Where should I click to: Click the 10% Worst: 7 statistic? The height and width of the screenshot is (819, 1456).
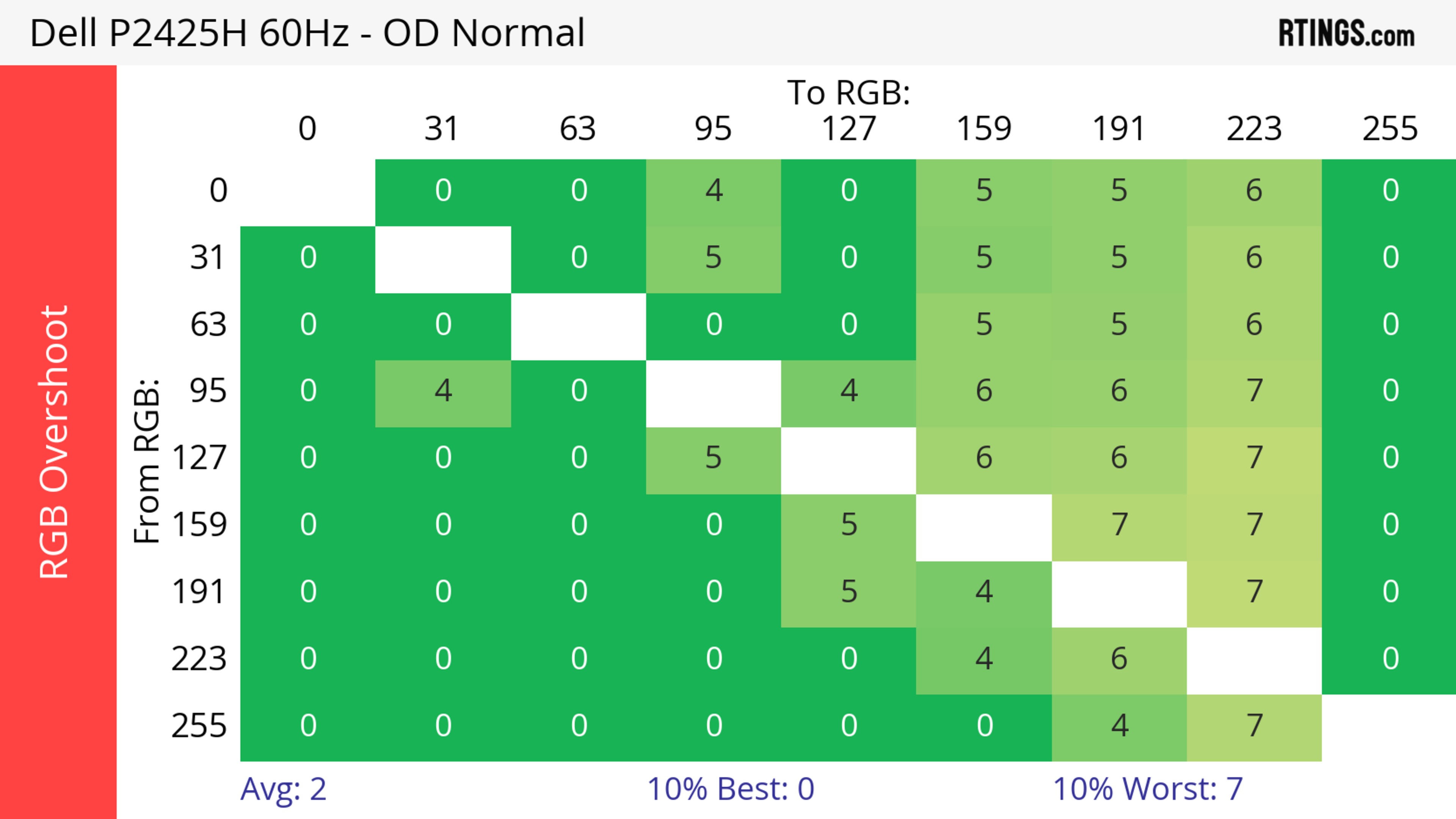tap(1147, 789)
